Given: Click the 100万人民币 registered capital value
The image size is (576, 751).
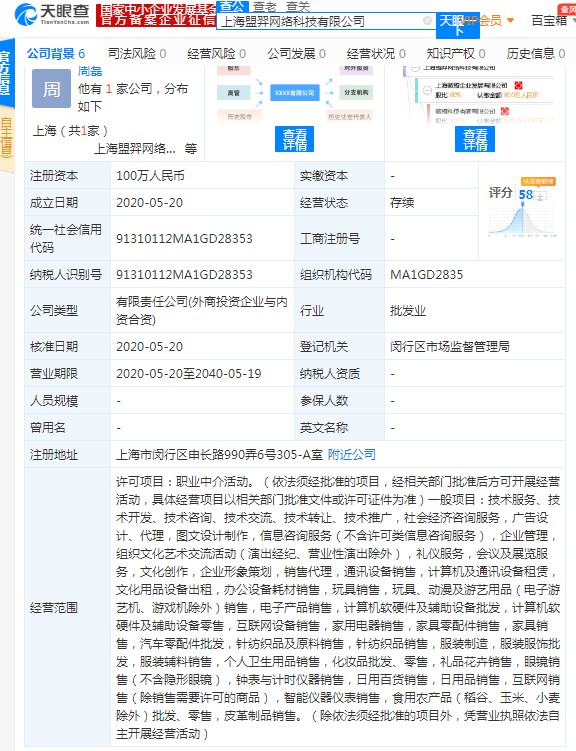Looking at the screenshot, I should tap(150, 176).
